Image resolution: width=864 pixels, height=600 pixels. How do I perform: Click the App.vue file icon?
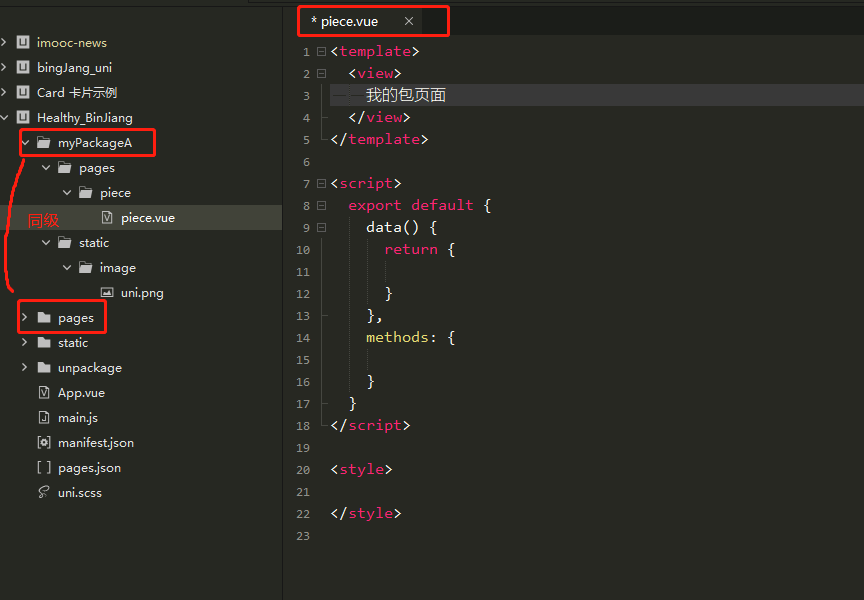(x=44, y=392)
